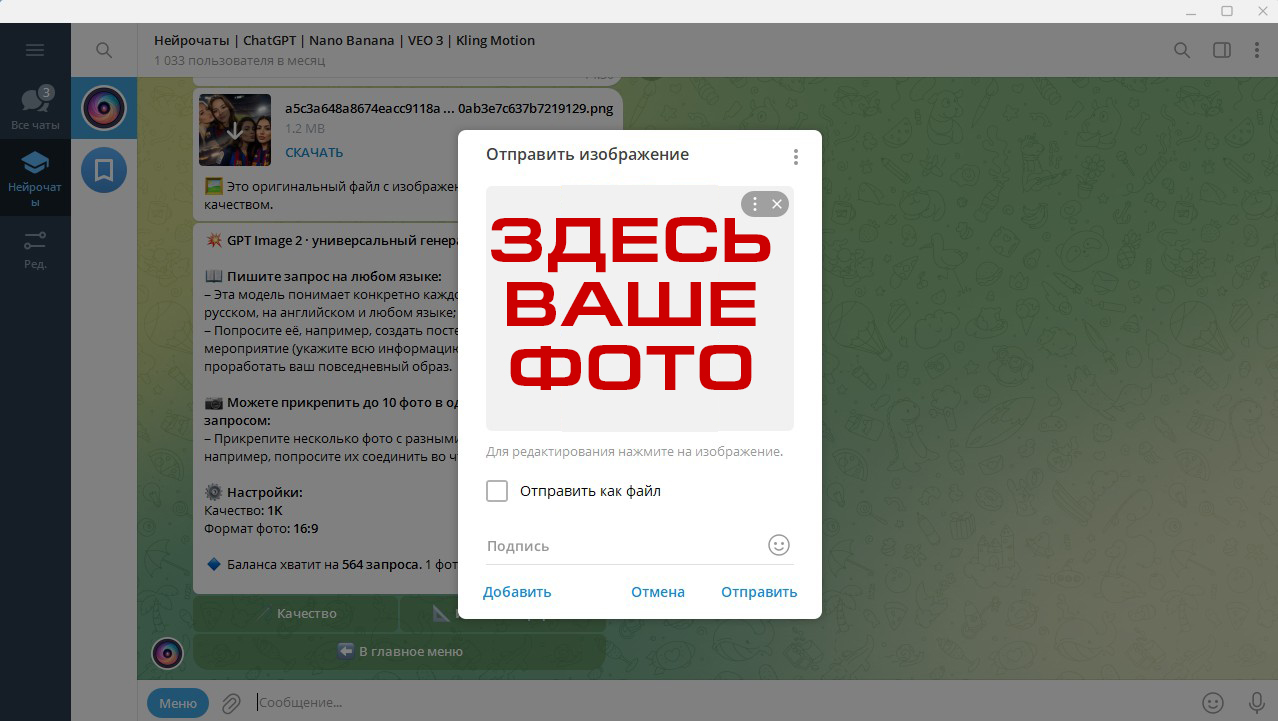Click the bot avatar beside the message
The width and height of the screenshot is (1278, 721).
click(167, 653)
